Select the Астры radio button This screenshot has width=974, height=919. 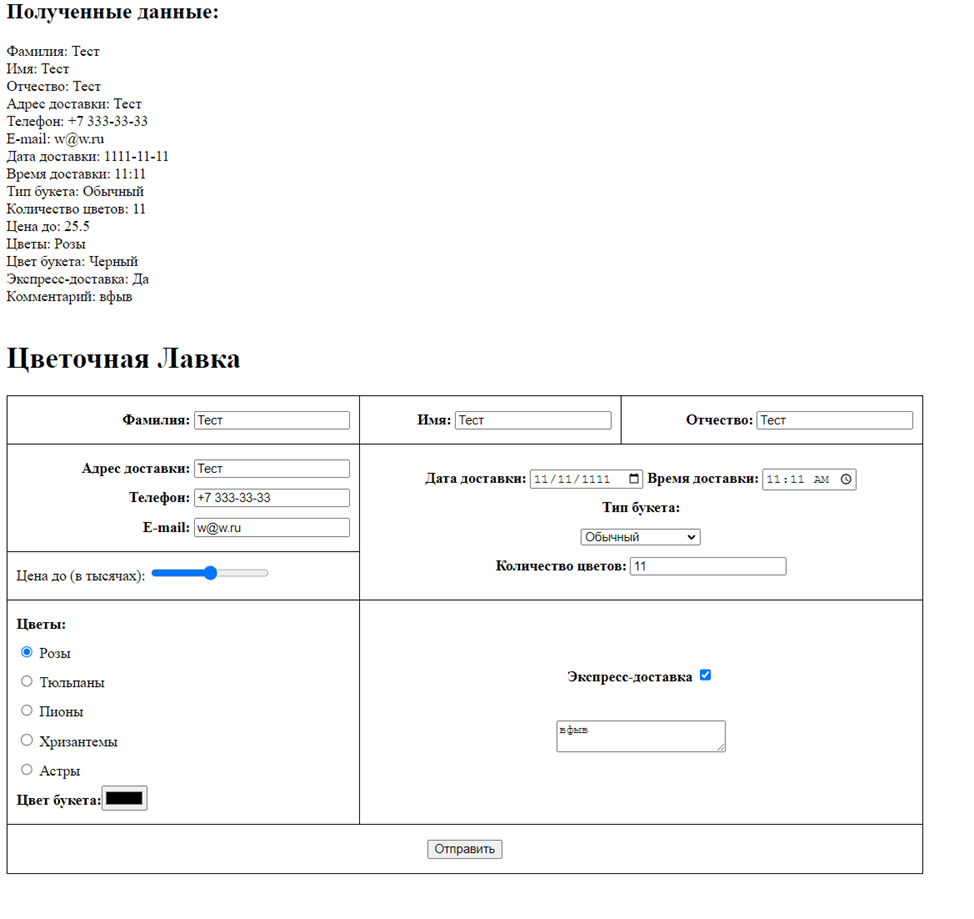(27, 770)
